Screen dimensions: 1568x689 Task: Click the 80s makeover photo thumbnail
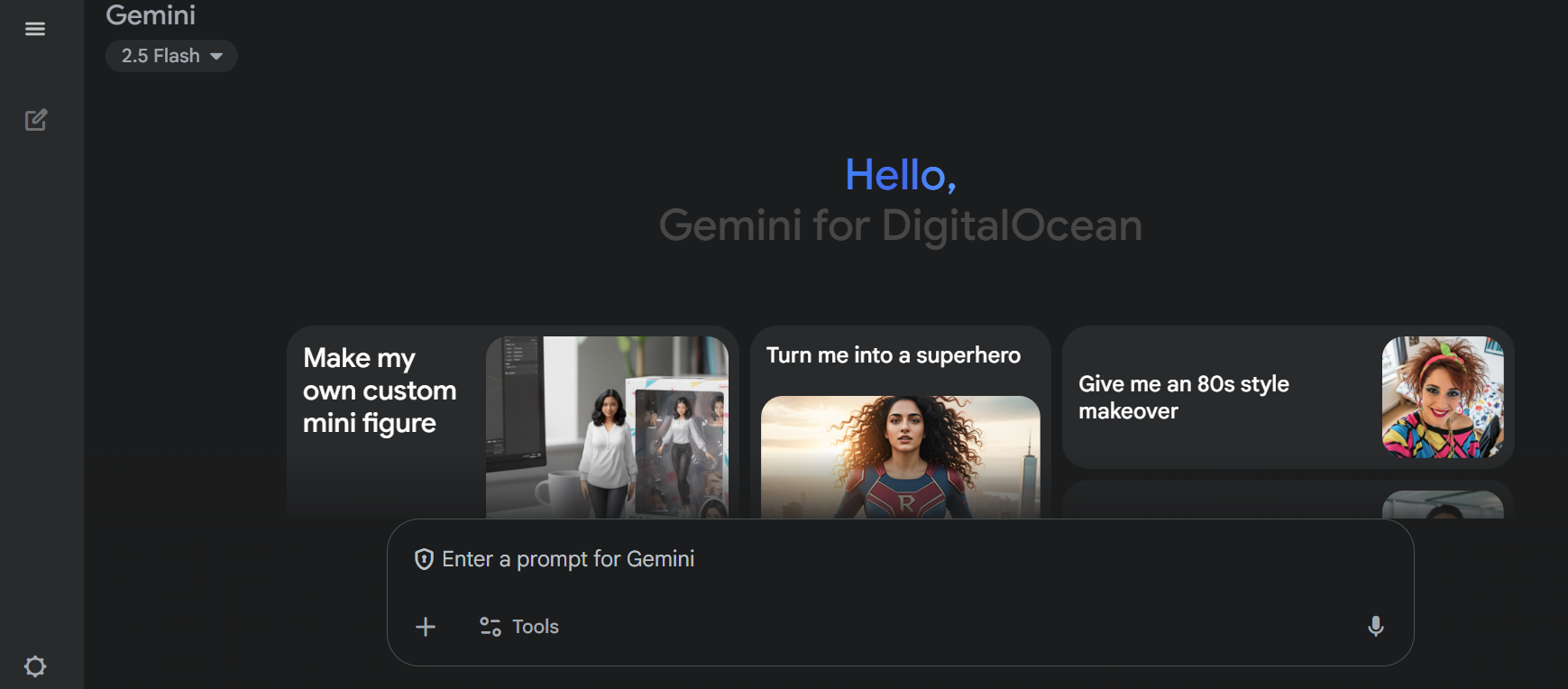click(x=1443, y=397)
